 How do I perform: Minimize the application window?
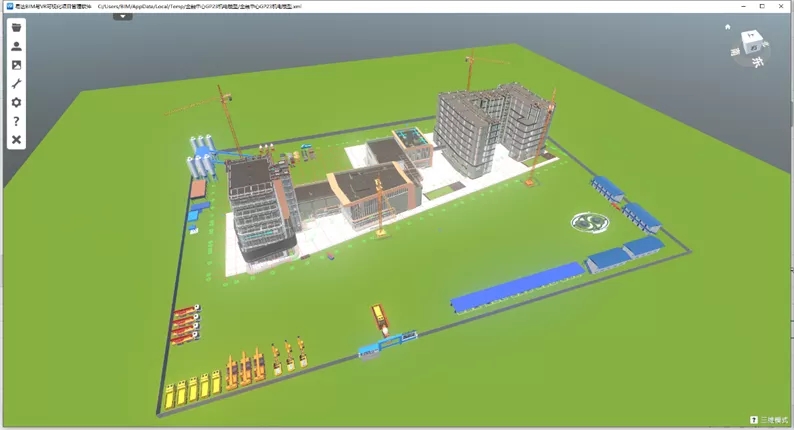point(743,6)
